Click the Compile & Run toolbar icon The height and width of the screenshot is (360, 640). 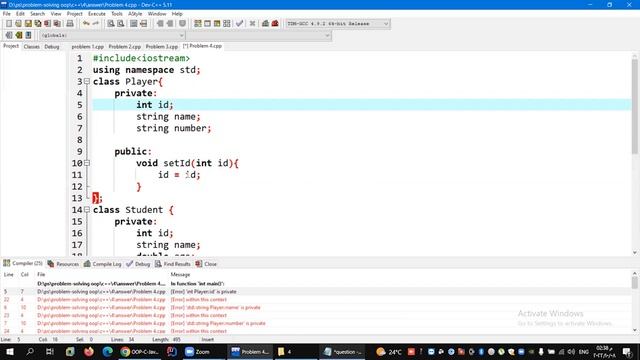click(217, 24)
